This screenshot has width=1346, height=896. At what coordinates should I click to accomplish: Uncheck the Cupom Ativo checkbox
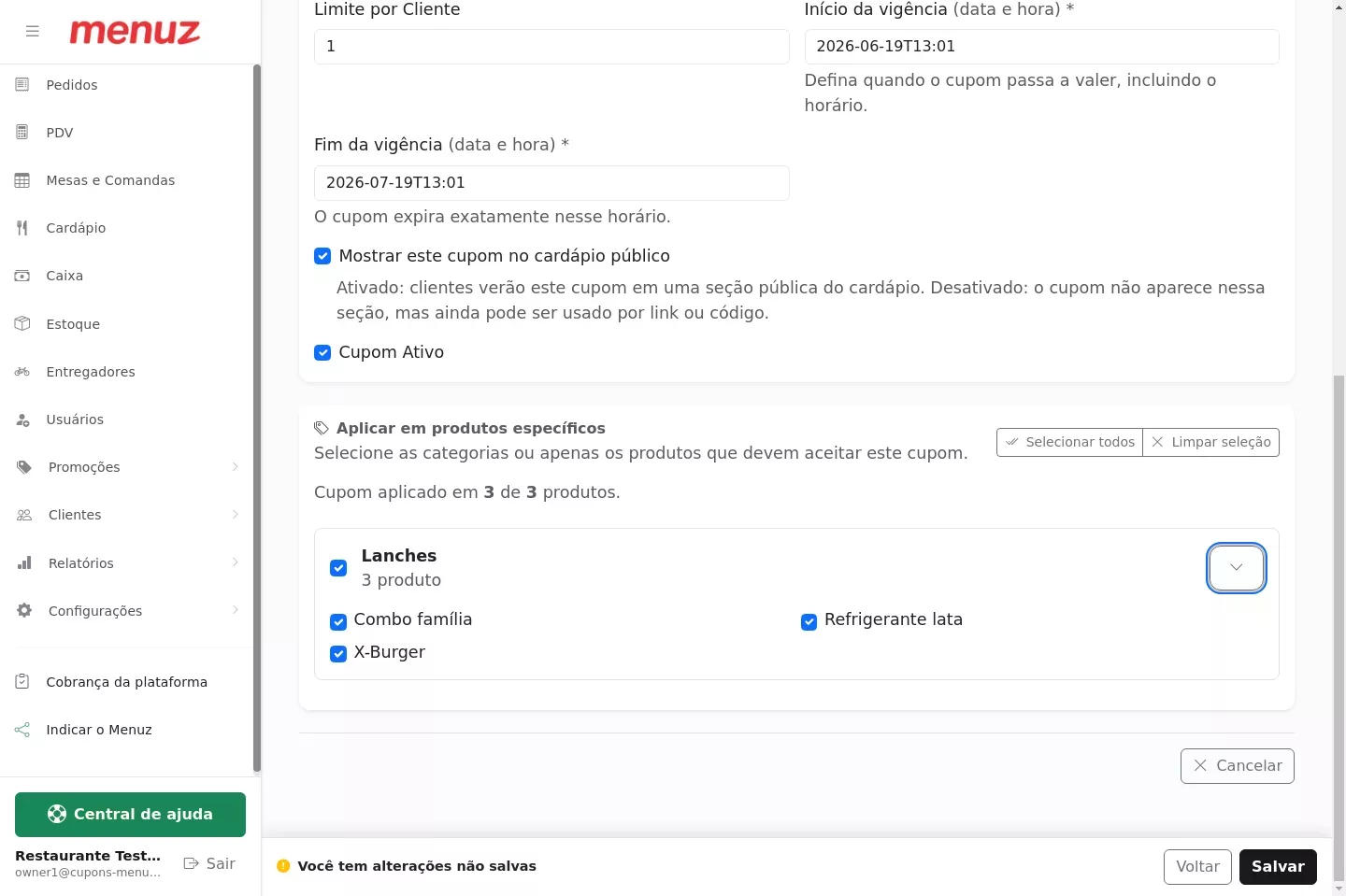tap(322, 352)
